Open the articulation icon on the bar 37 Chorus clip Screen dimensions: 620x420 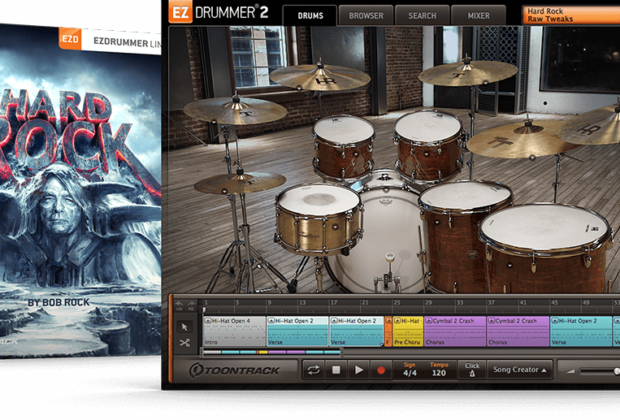[491, 321]
